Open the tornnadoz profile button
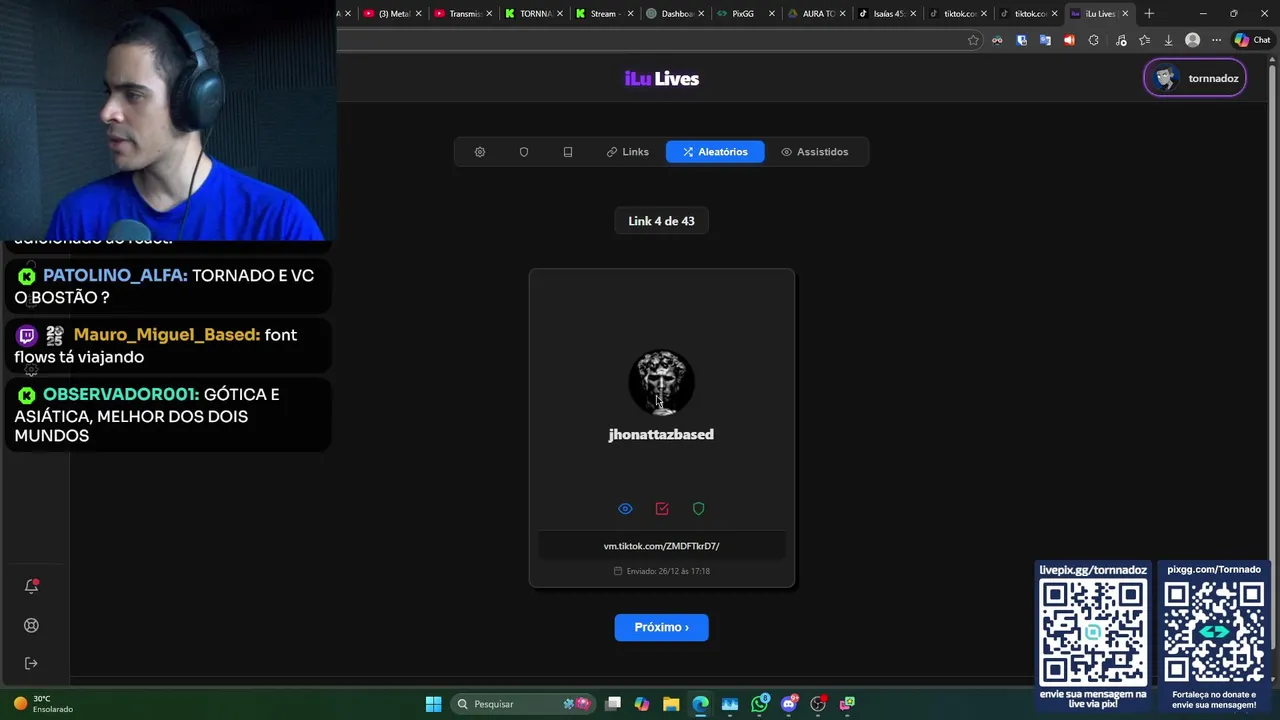Viewport: 1280px width, 720px height. (1195, 78)
